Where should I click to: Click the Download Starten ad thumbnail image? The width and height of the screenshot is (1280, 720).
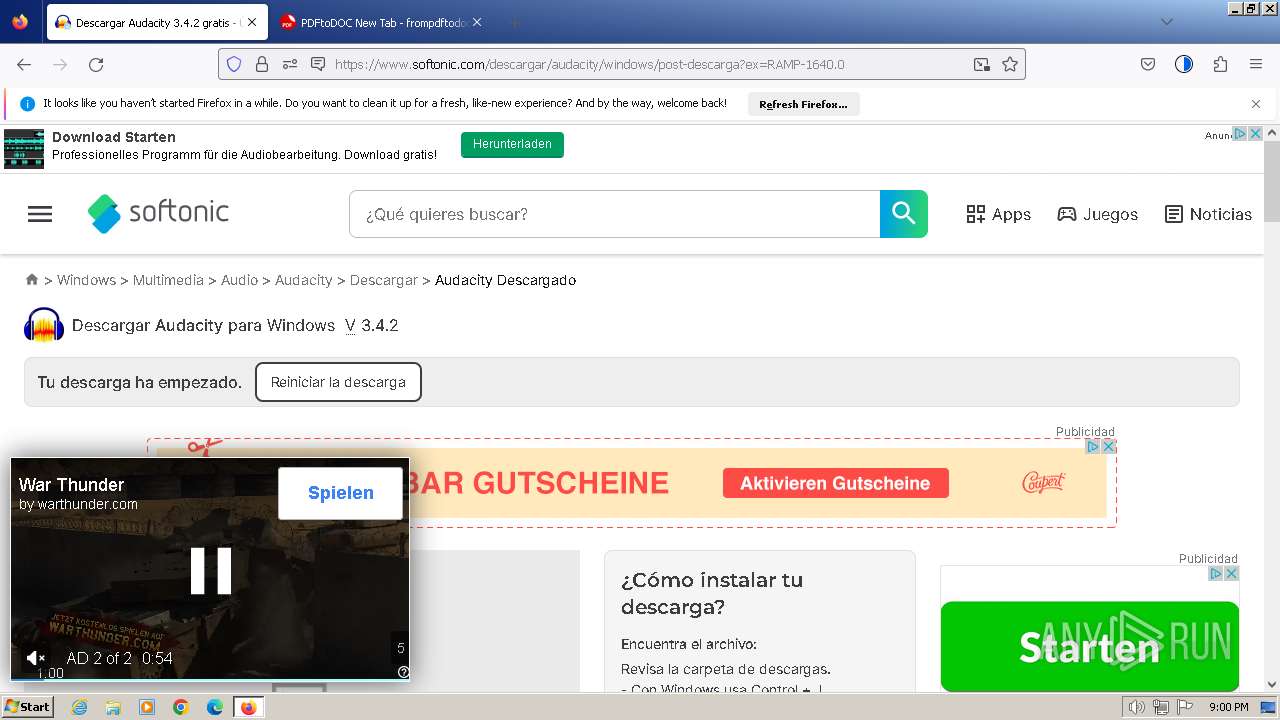[x=24, y=148]
